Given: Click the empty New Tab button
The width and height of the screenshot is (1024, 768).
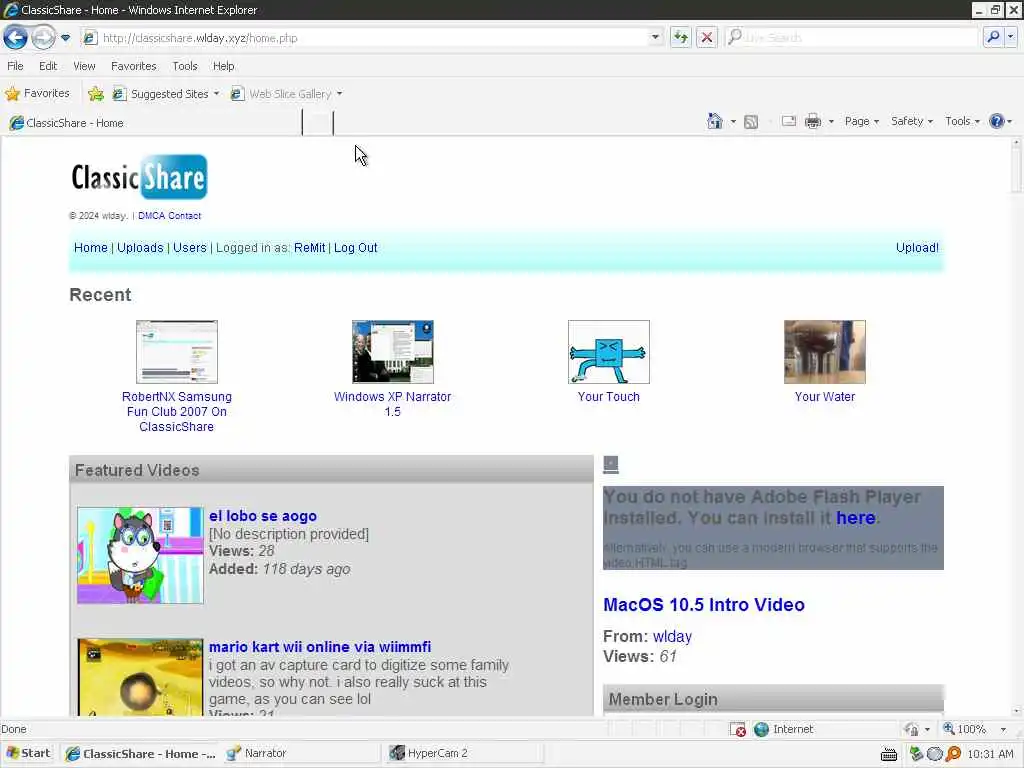Looking at the screenshot, I should (318, 123).
